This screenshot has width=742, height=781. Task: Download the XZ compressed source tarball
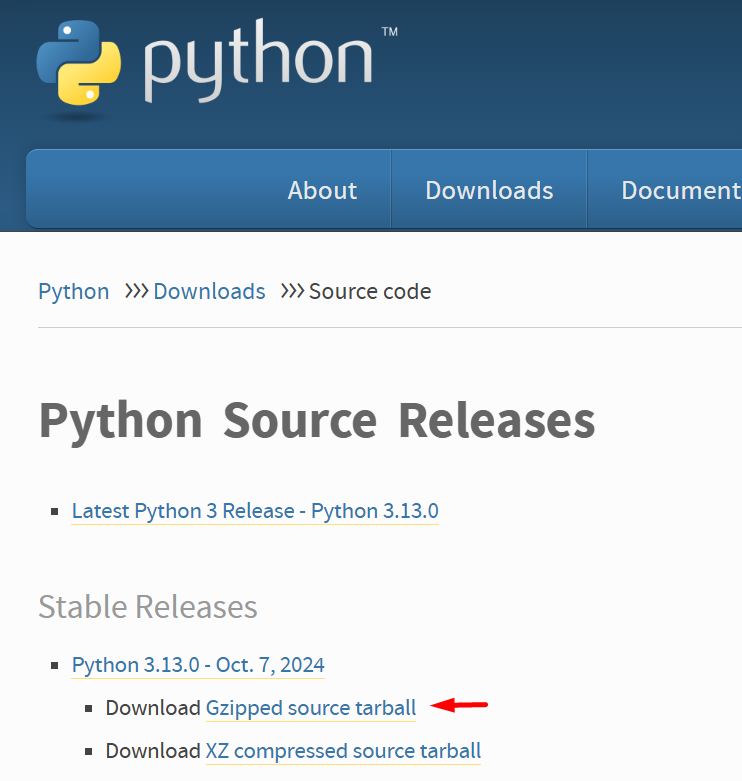tap(344, 751)
